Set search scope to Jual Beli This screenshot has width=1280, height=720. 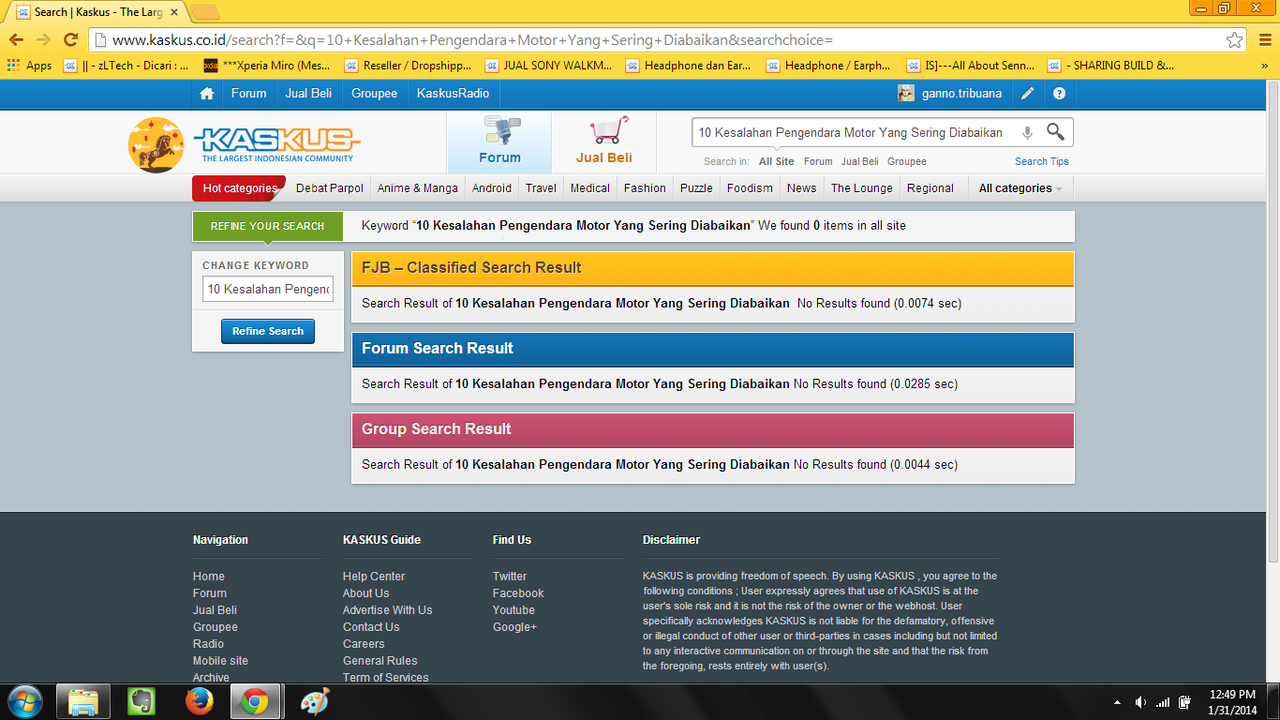[860, 161]
